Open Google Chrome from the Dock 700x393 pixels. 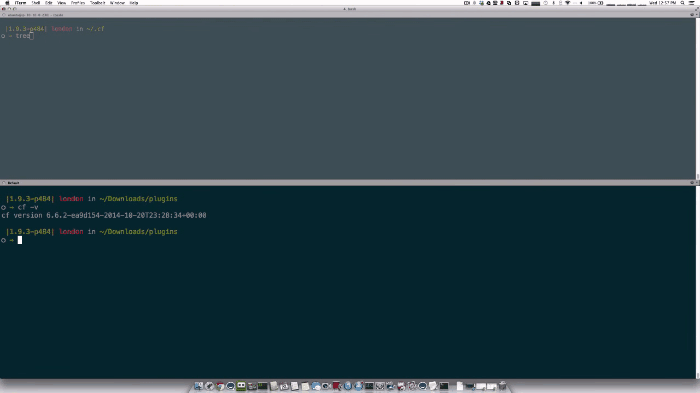click(220, 386)
